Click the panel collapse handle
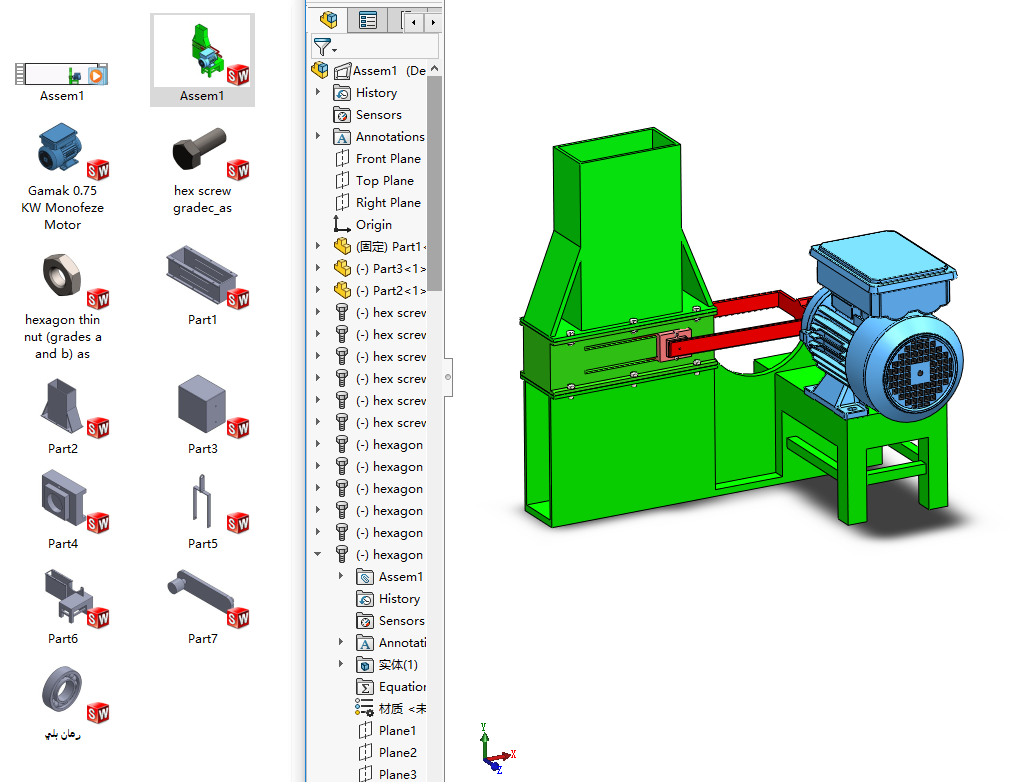Screen dimensions: 1014x782 click(x=448, y=377)
